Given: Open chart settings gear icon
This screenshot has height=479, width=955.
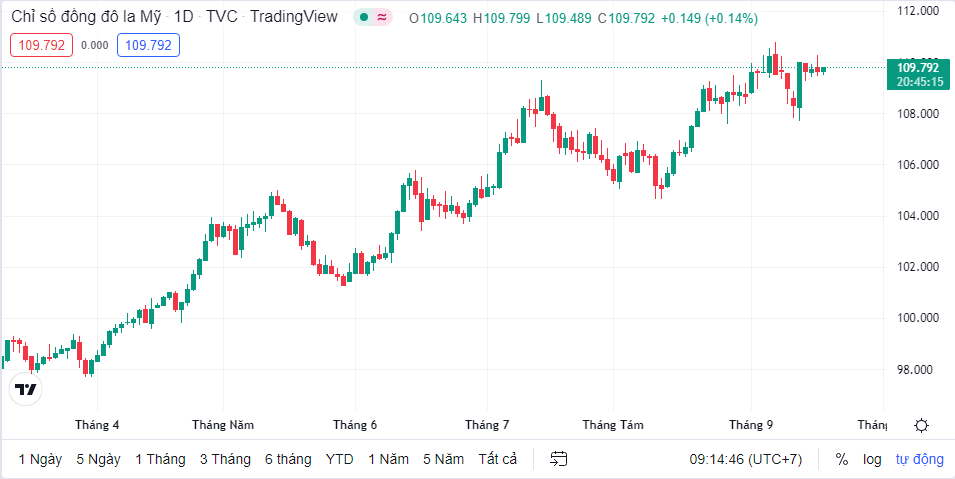Looking at the screenshot, I should (921, 425).
